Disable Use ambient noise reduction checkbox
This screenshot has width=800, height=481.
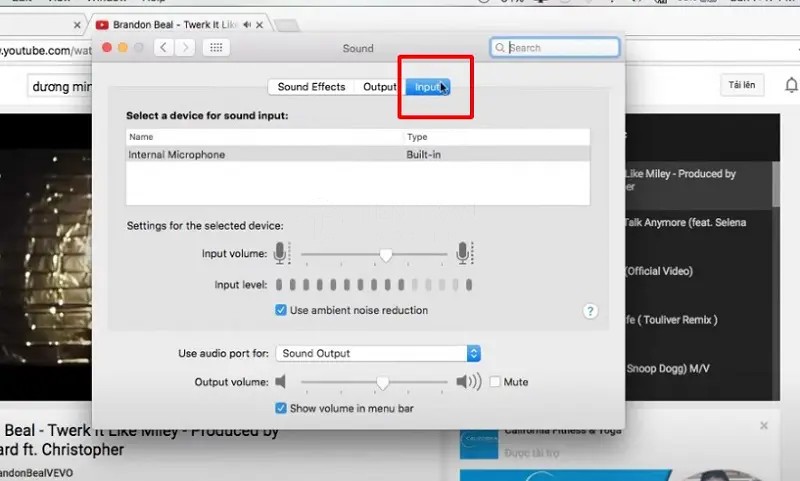[281, 311]
